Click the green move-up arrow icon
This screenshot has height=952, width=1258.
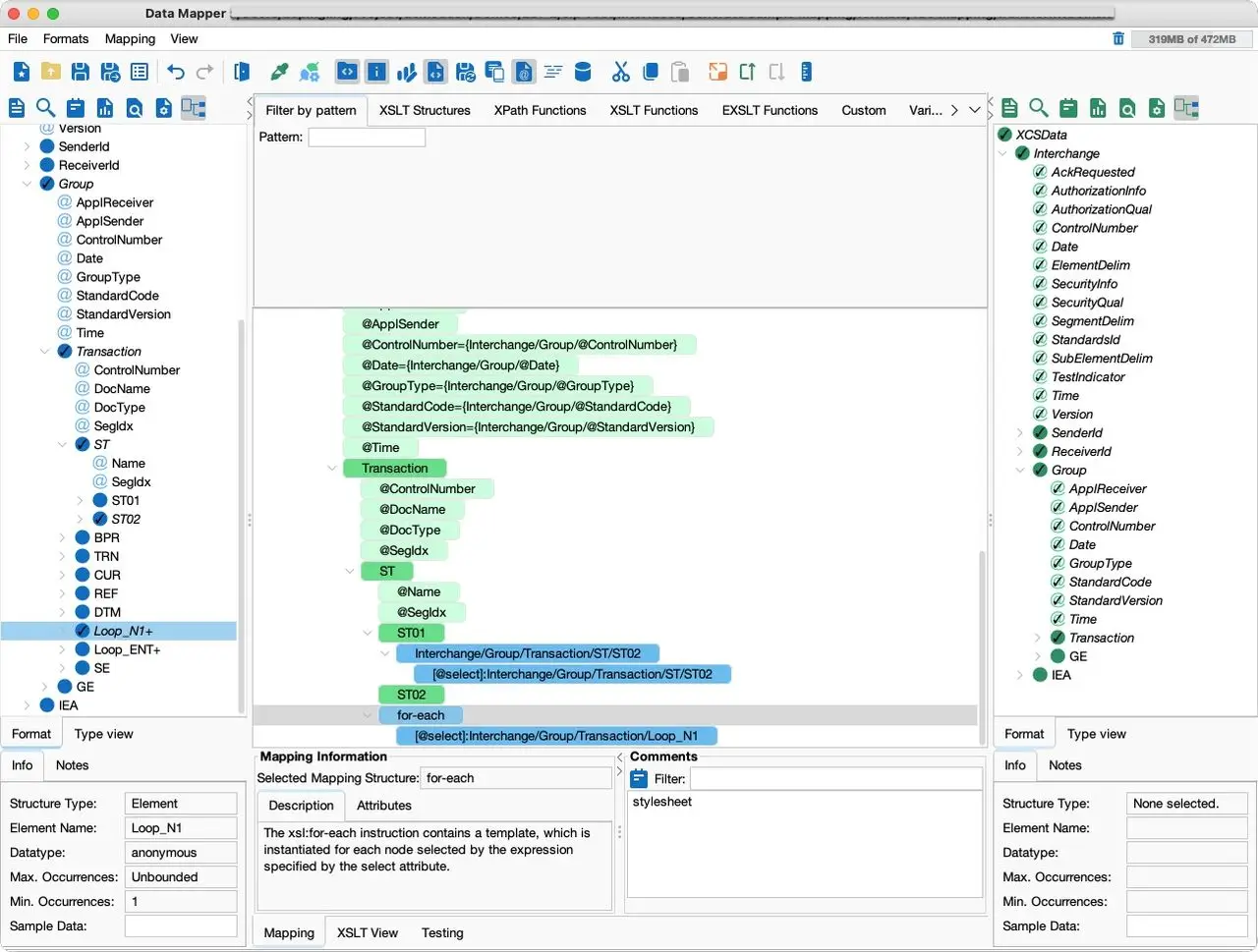(748, 72)
